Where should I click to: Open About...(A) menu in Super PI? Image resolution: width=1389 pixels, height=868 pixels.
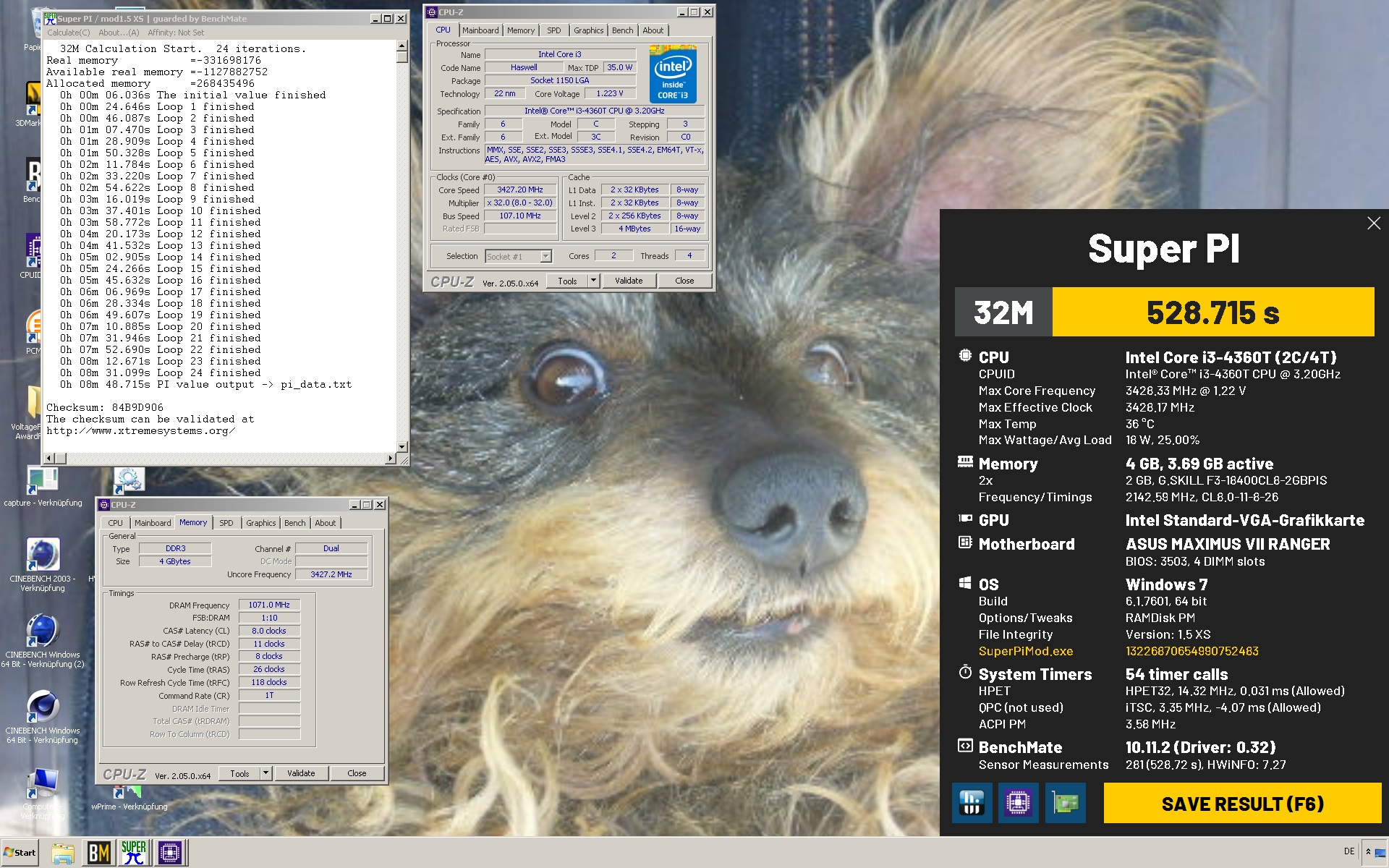click(119, 33)
